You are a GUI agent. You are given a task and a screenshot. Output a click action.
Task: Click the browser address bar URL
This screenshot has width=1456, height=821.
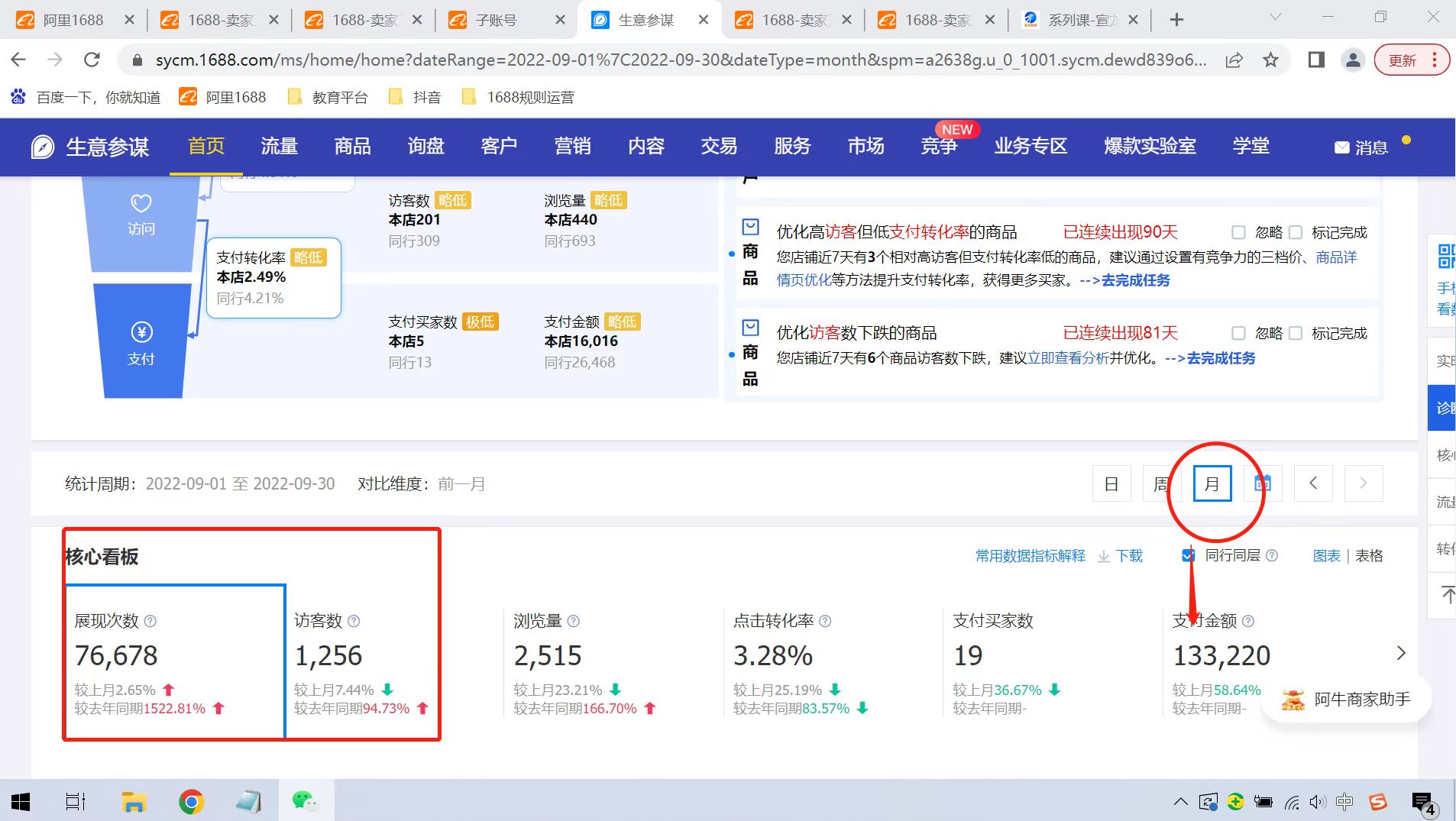coord(680,60)
